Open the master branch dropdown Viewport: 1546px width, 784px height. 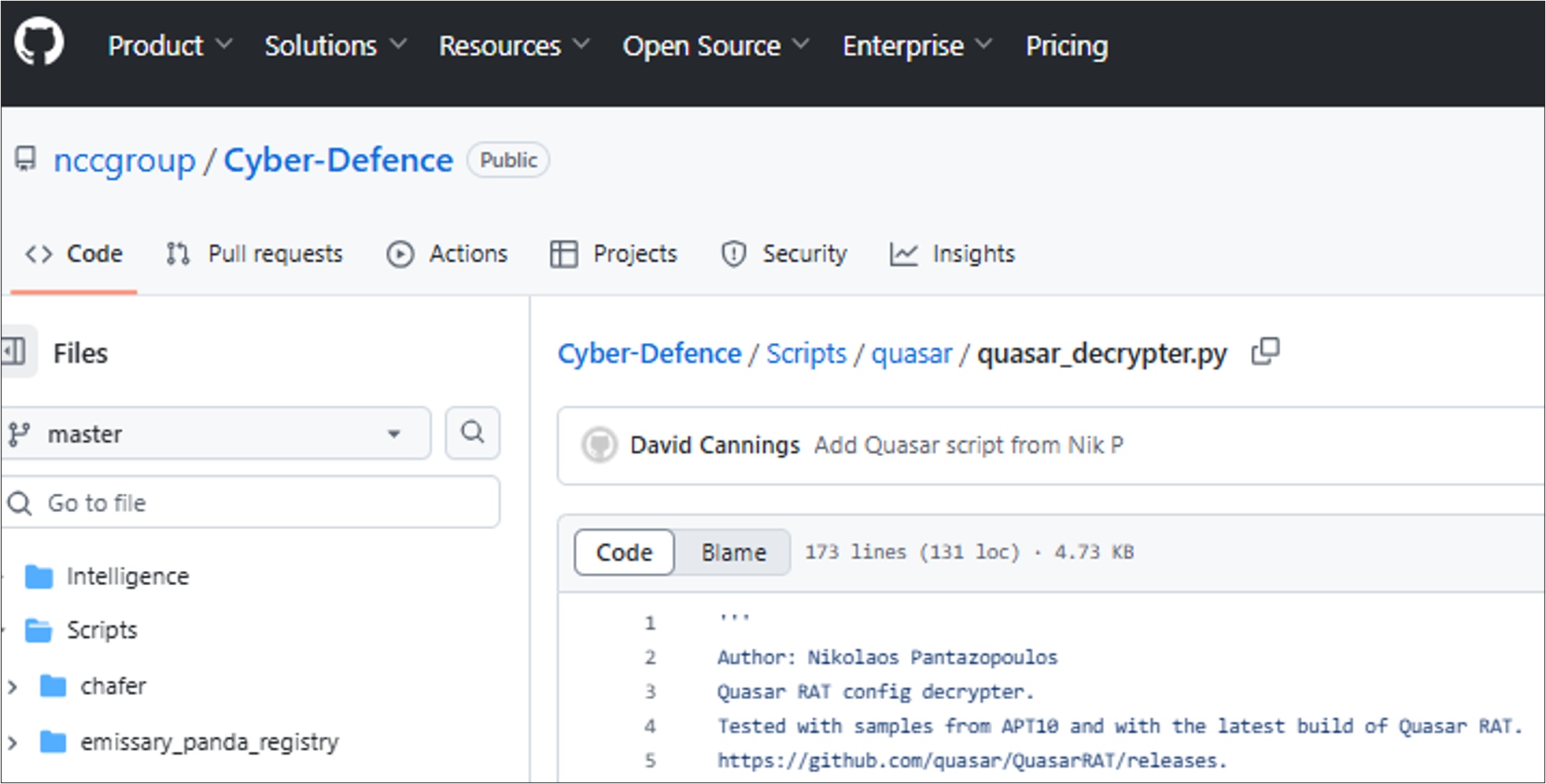point(216,433)
